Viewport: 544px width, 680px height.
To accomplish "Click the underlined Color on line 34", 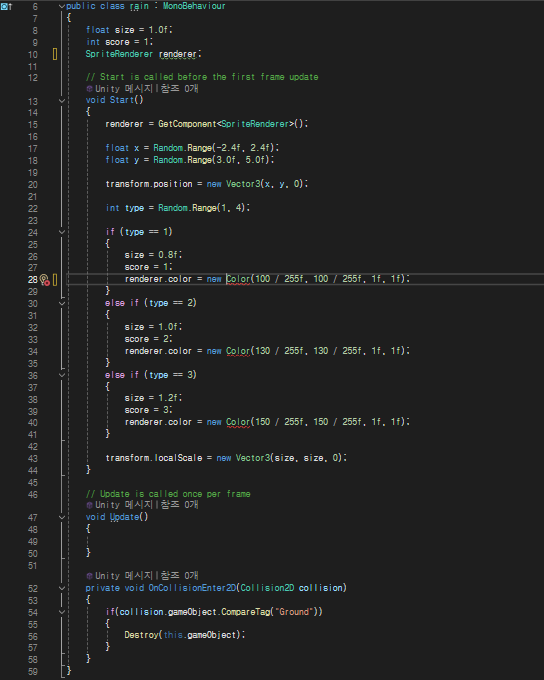I will [x=238, y=351].
